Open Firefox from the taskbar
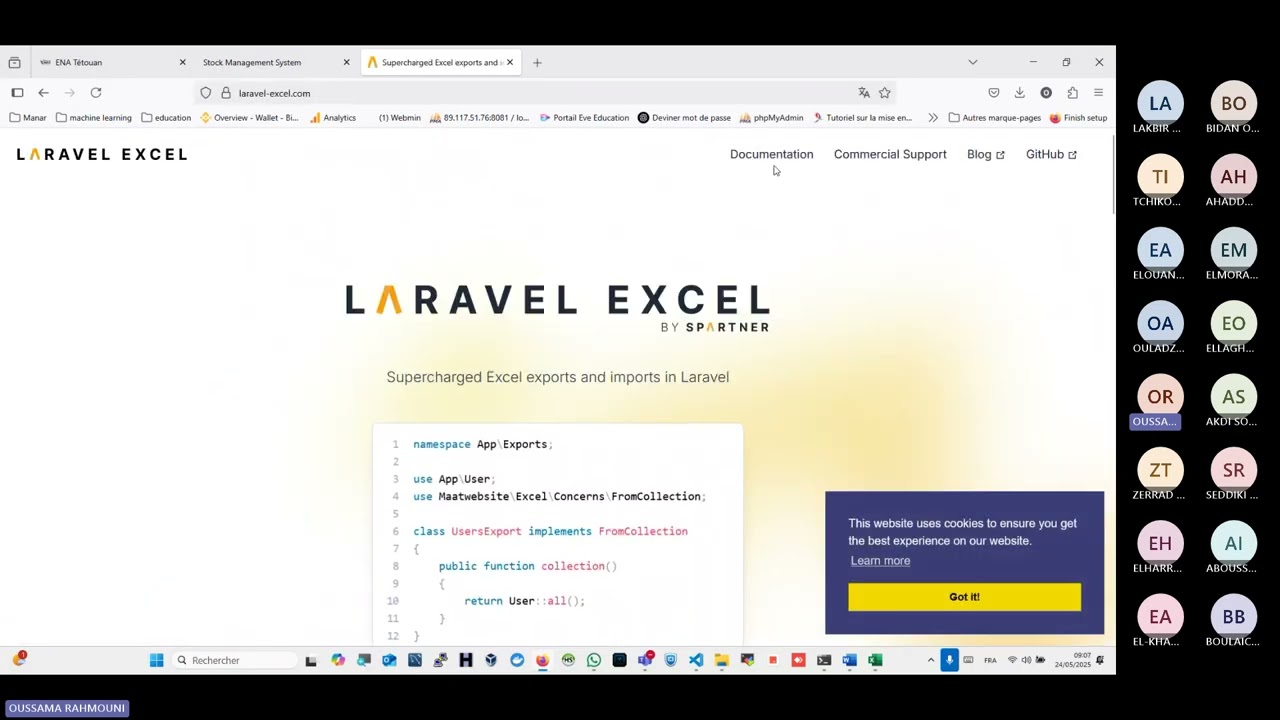This screenshot has height=720, width=1280. (542, 660)
